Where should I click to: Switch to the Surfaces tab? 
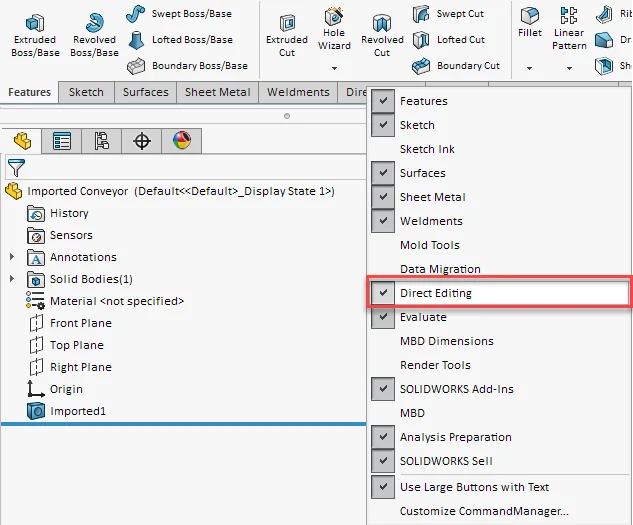click(x=145, y=92)
